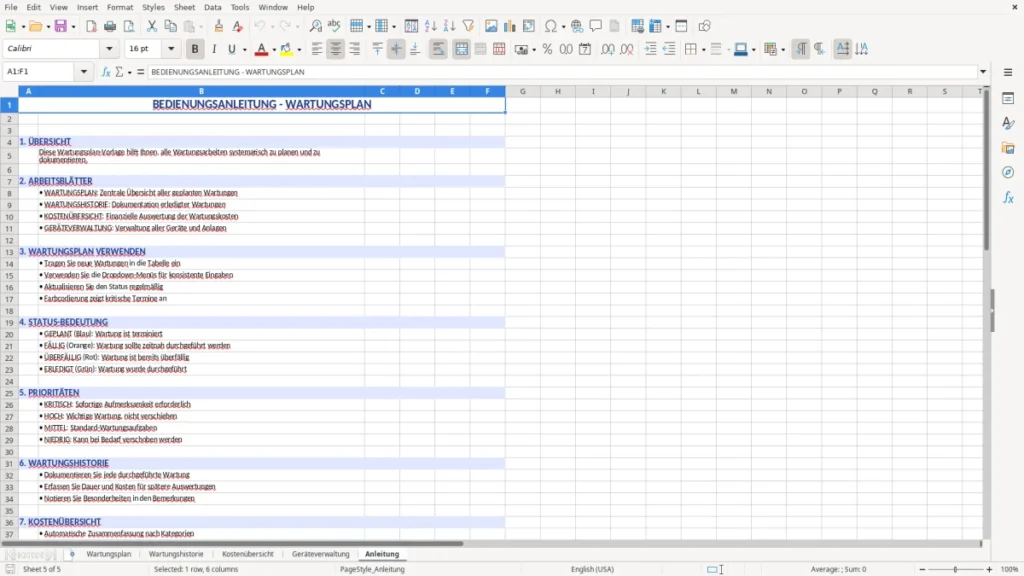Select column G header
This screenshot has width=1024, height=576.
coord(522,91)
